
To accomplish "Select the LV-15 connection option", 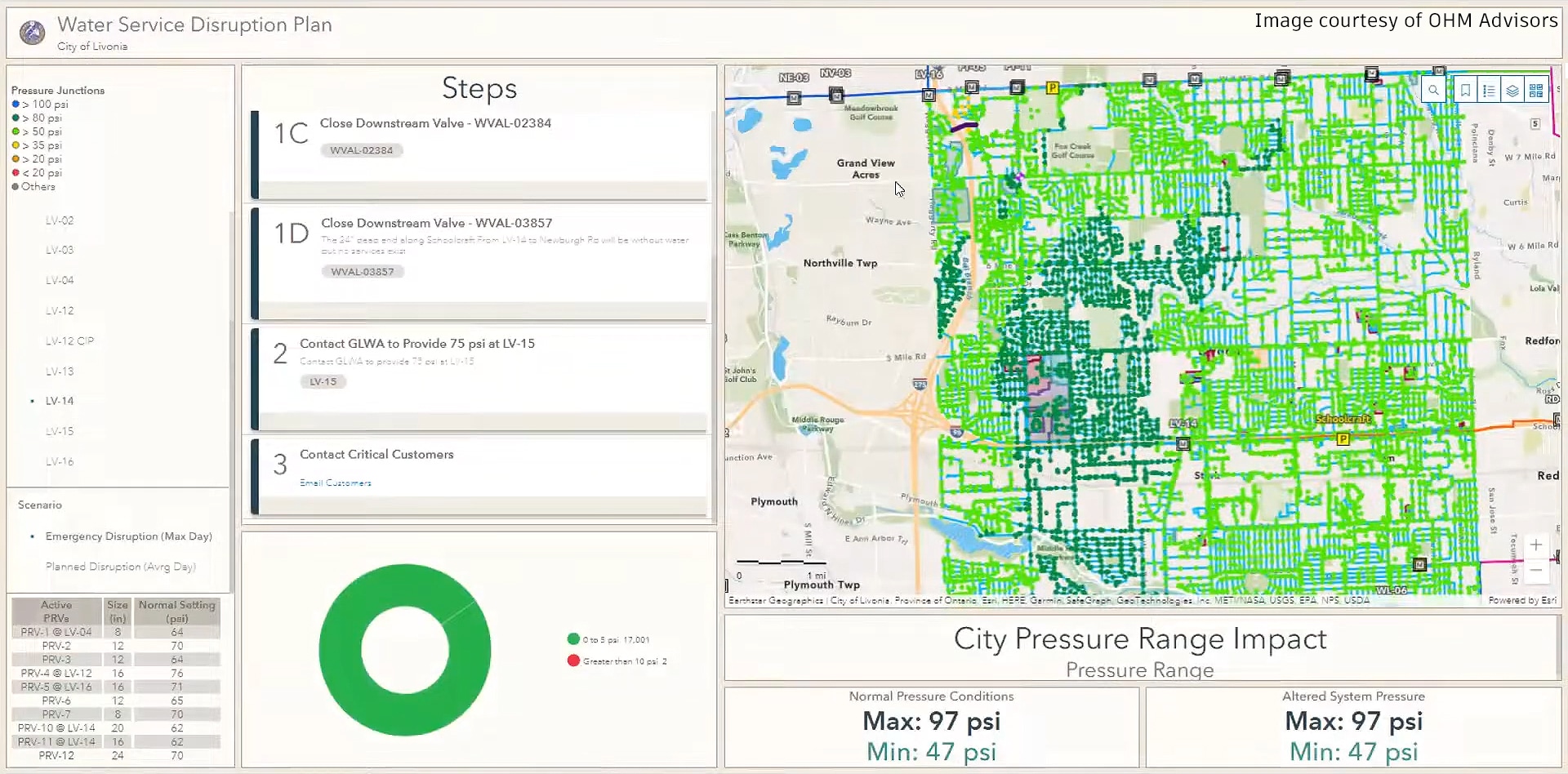I will tap(60, 431).
